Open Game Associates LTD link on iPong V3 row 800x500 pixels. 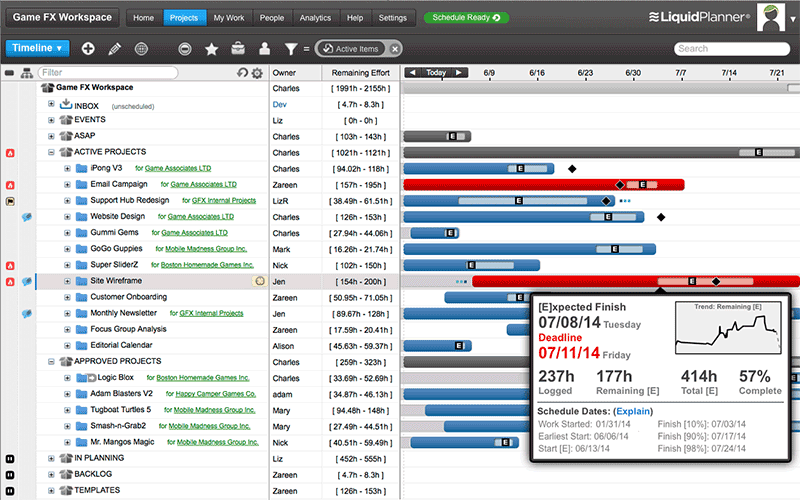coord(178,168)
